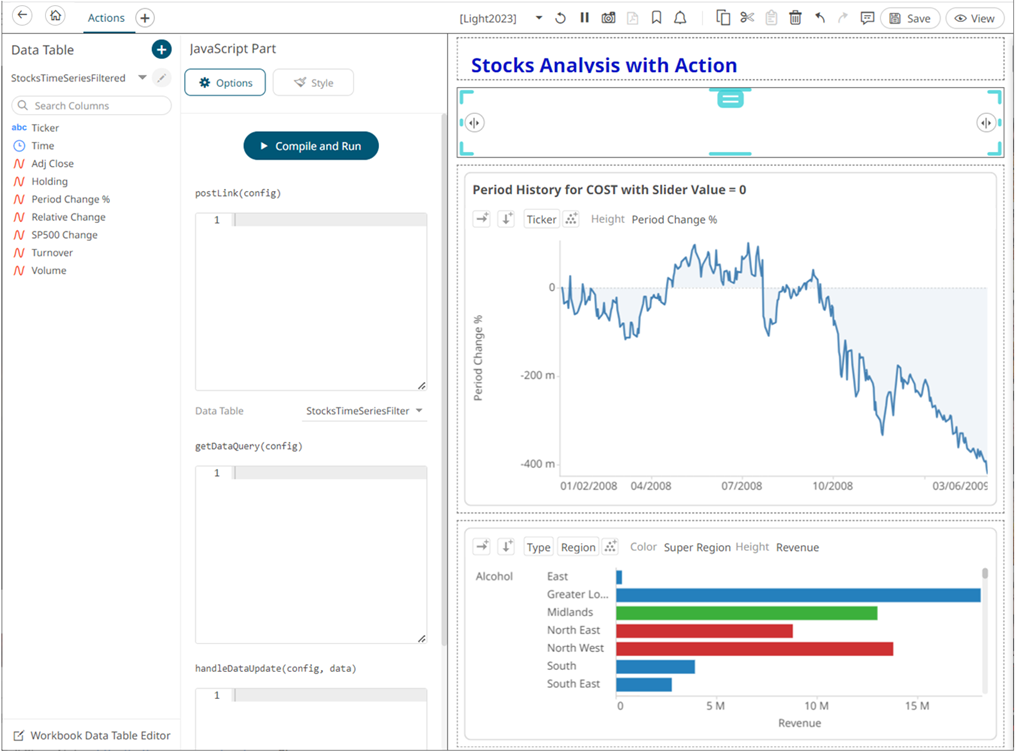Delete selected part with trash icon
The image size is (1017, 753).
pyautogui.click(x=795, y=18)
